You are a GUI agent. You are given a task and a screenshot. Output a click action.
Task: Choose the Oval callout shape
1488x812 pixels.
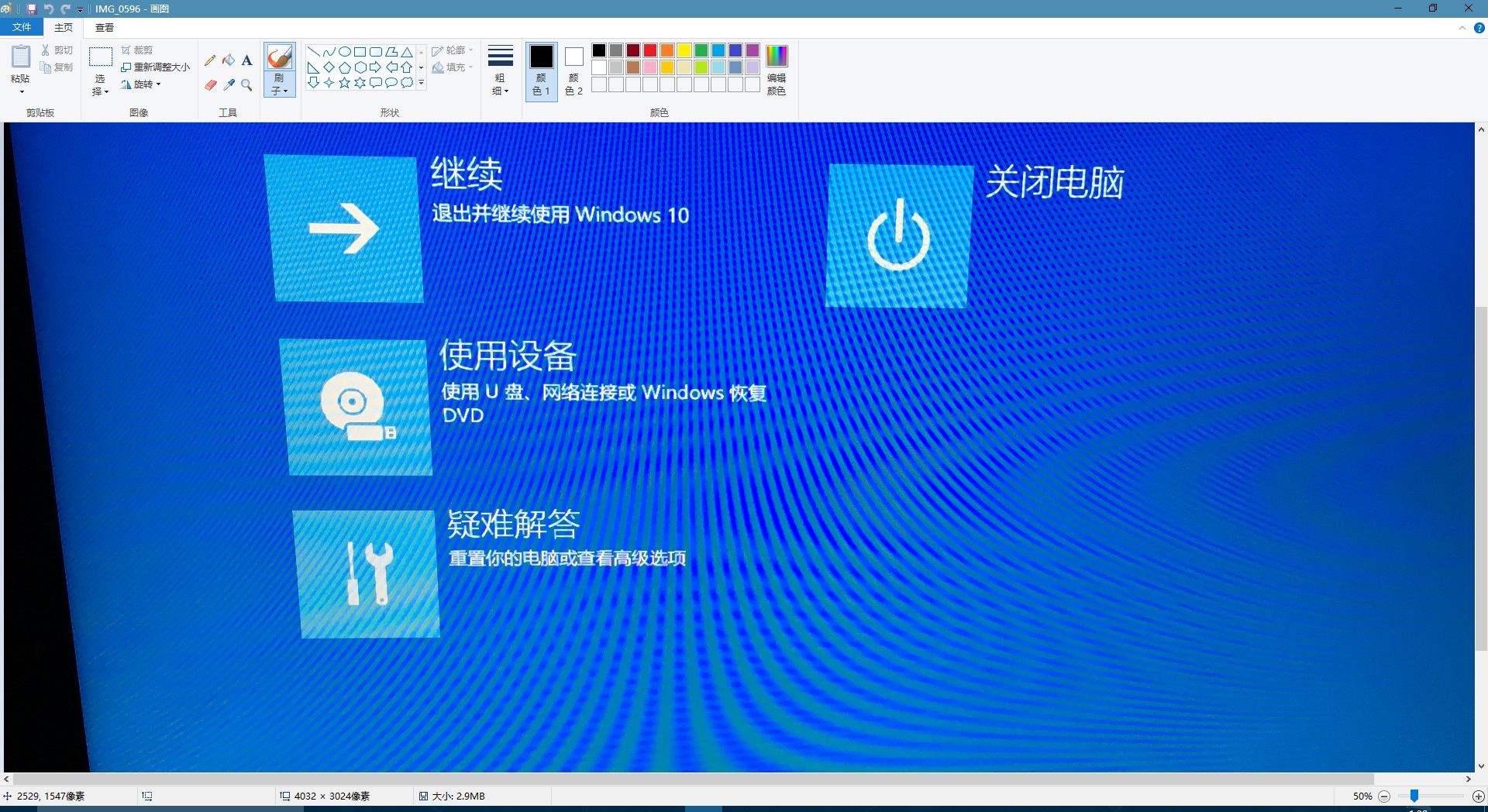(x=391, y=83)
